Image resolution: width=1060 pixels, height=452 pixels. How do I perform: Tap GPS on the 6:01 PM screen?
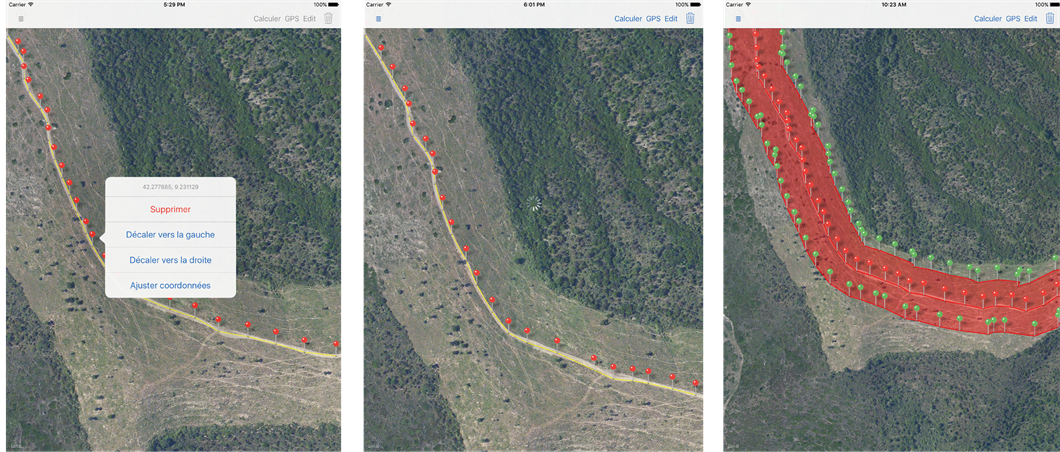653,19
